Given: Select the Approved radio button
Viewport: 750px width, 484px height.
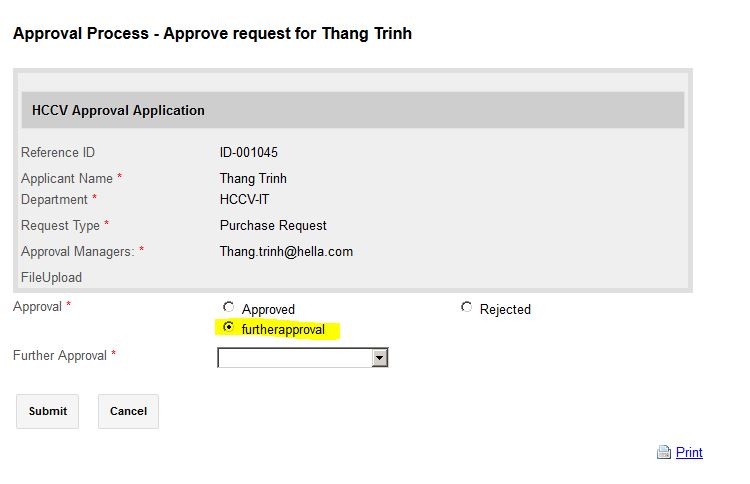Looking at the screenshot, I should (229, 308).
